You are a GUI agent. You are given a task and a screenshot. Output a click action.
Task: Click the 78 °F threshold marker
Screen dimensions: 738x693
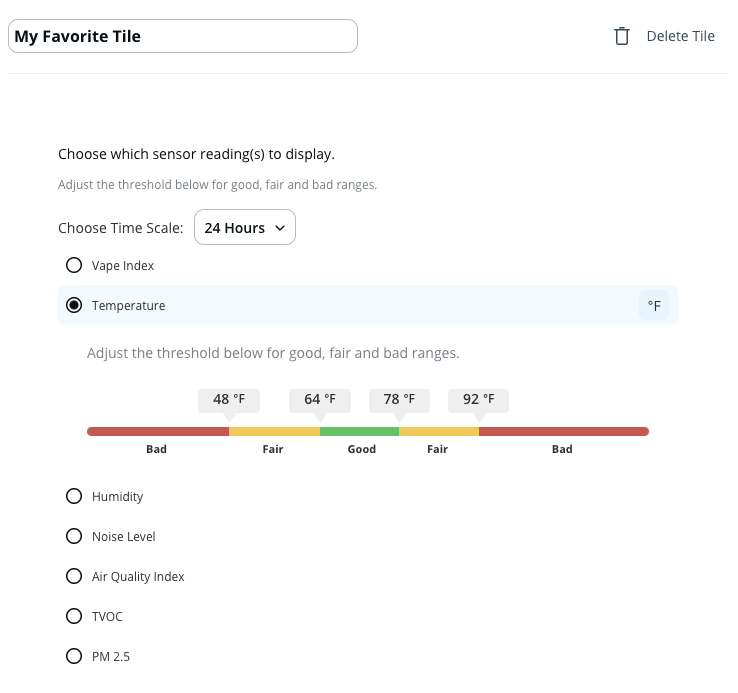point(399,400)
